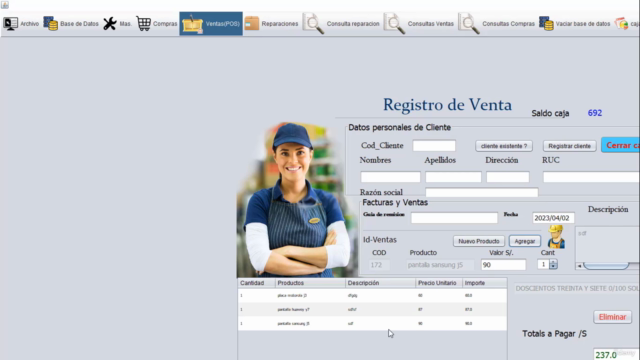
Task: Click the Descripción table column header
Action: click(380, 283)
